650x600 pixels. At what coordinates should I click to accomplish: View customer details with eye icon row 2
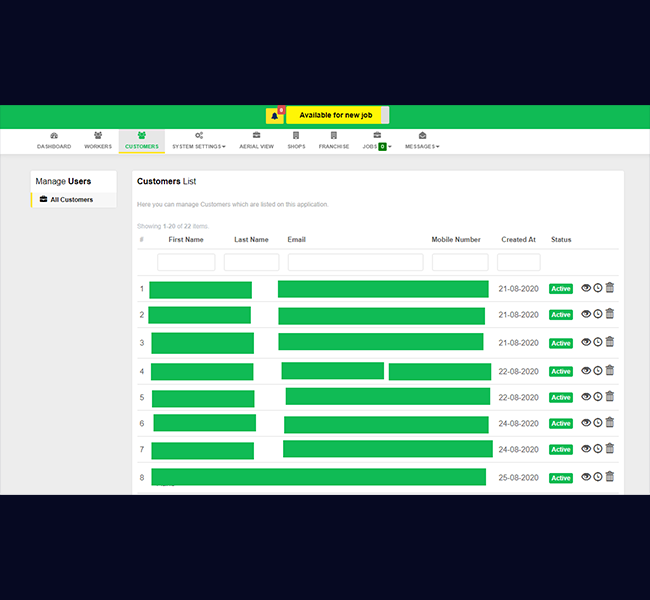586,314
